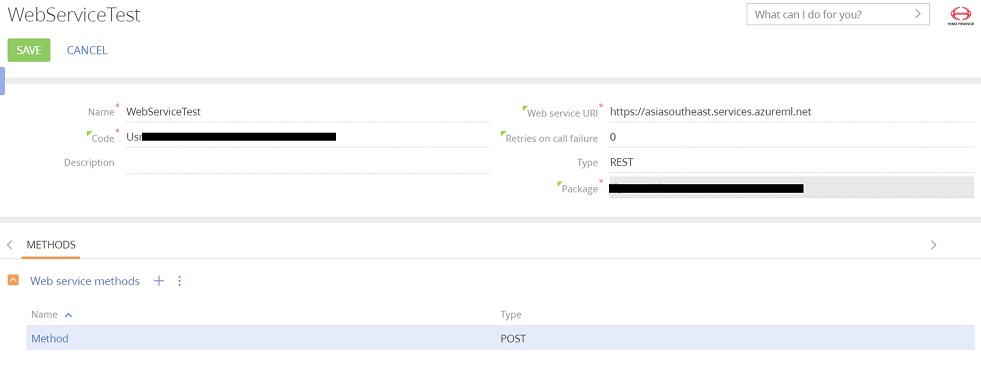Focus the Name input field
Viewport: 981px width, 377px height.
(308, 112)
